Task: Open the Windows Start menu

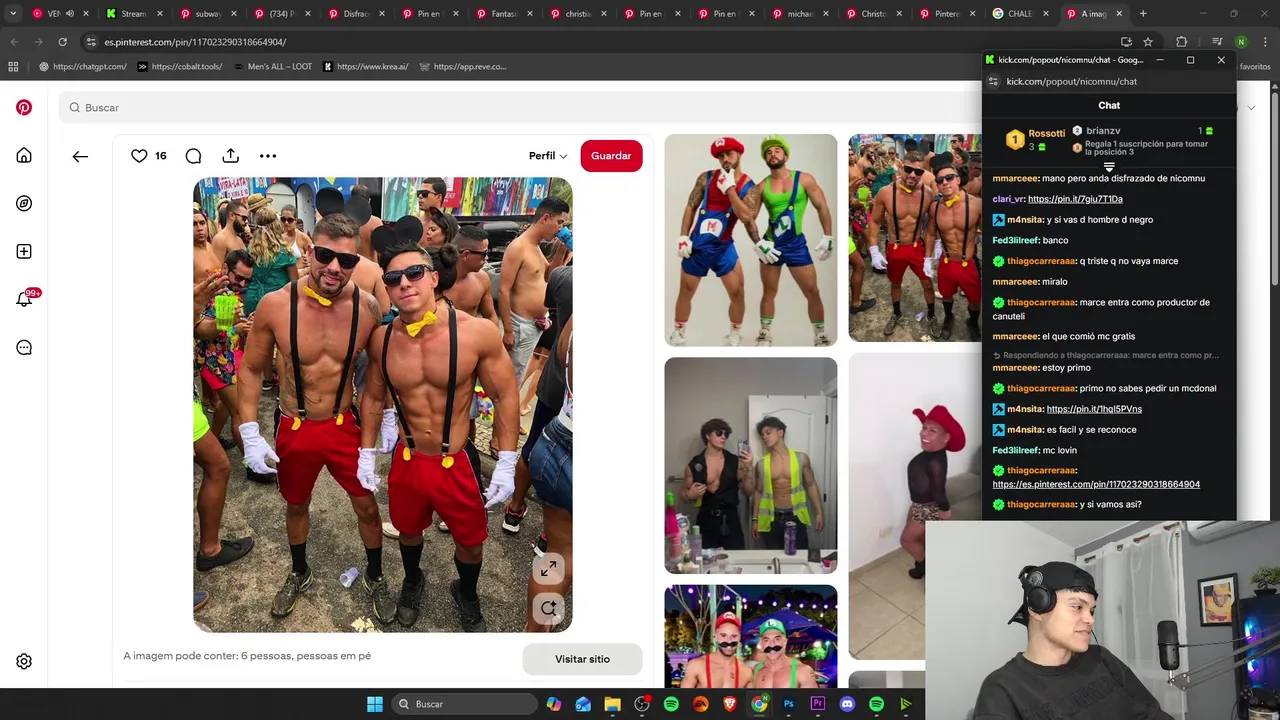Action: pos(375,704)
